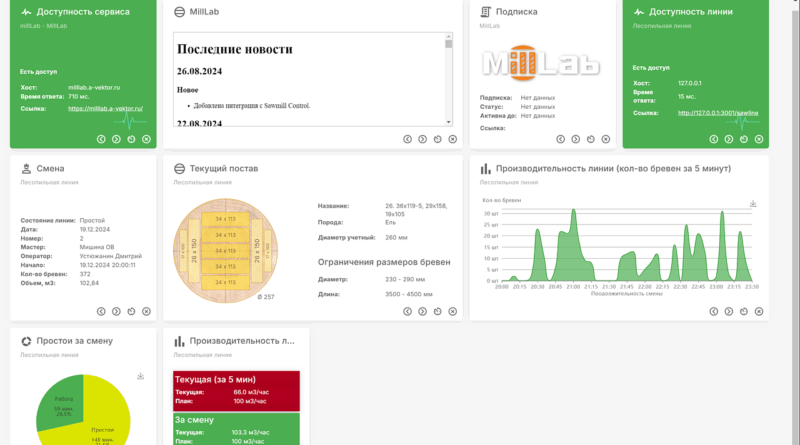Move the line productivity chart card right
The image size is (800, 445).
[729, 311]
